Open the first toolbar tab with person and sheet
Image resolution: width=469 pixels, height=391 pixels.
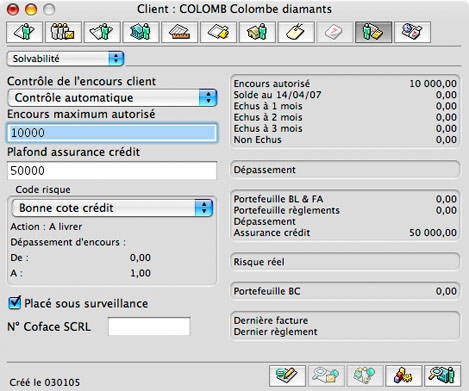click(25, 32)
